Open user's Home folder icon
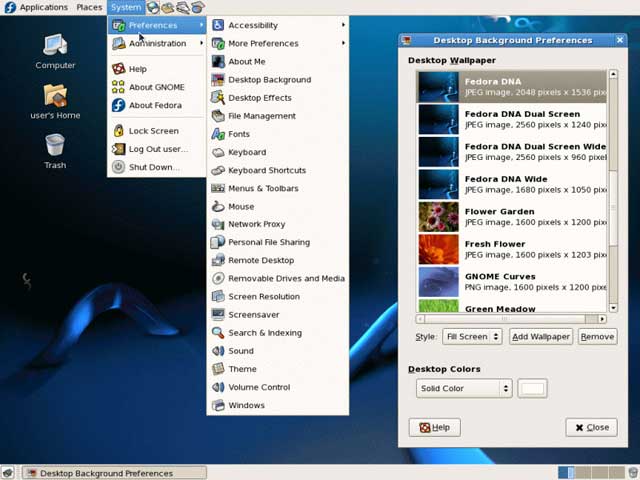This screenshot has width=640, height=480. [x=55, y=96]
